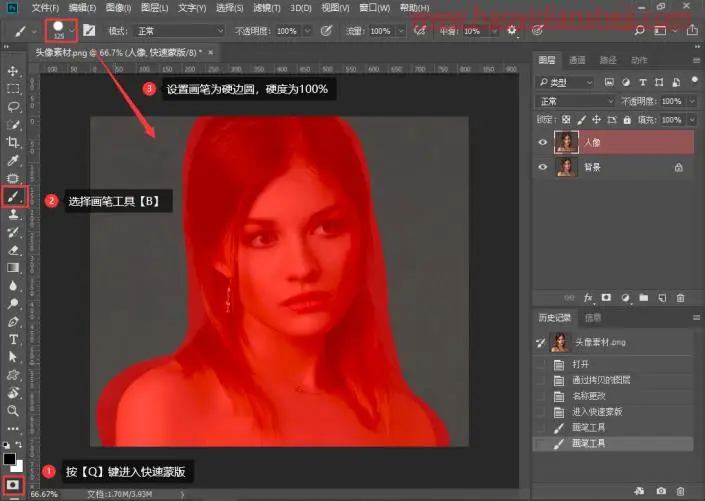The width and height of the screenshot is (705, 501).
Task: Select the 进入快速蒙版 history state
Action: tap(614, 412)
